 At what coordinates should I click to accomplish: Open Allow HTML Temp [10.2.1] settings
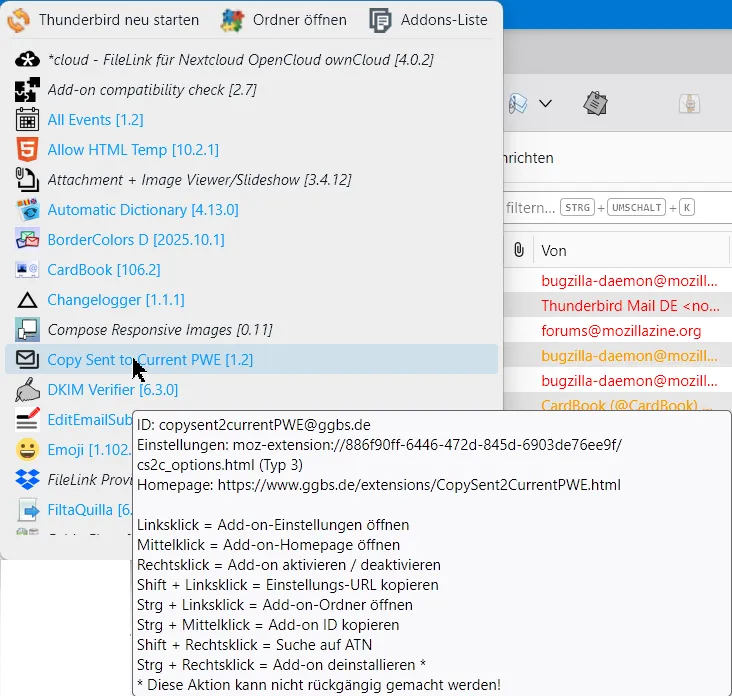252,149
